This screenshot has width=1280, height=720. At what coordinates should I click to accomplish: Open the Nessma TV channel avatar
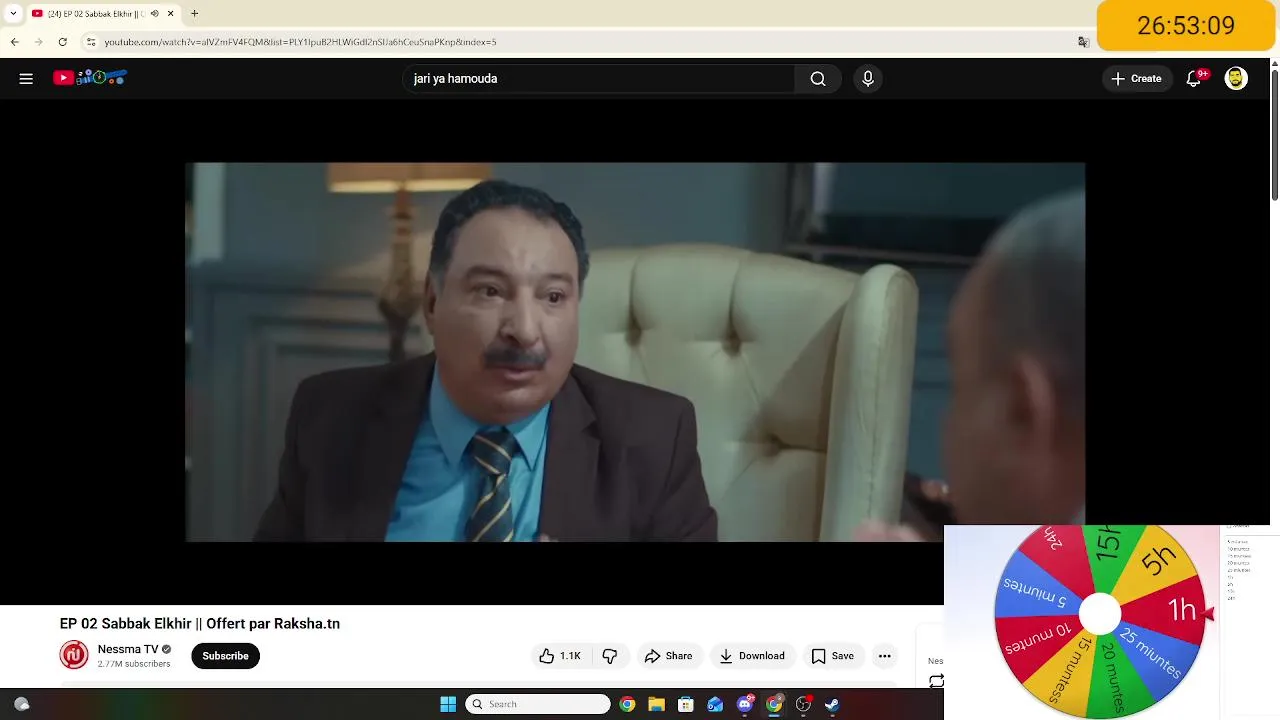[x=74, y=656]
